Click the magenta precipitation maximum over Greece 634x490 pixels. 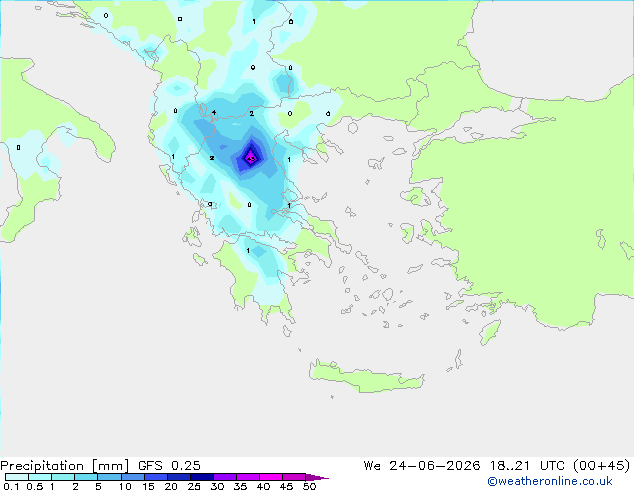pos(251,158)
